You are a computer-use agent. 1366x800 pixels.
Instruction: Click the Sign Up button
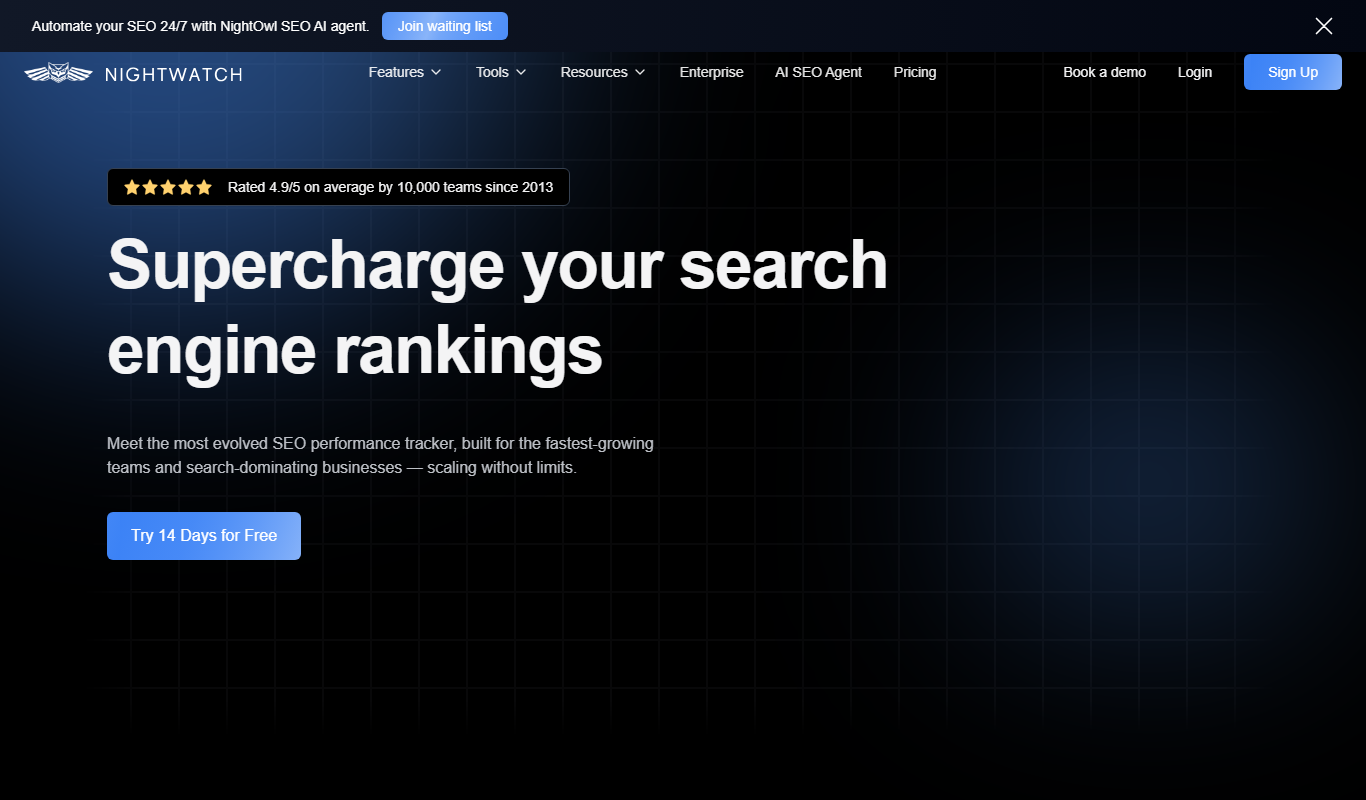pyautogui.click(x=1293, y=72)
